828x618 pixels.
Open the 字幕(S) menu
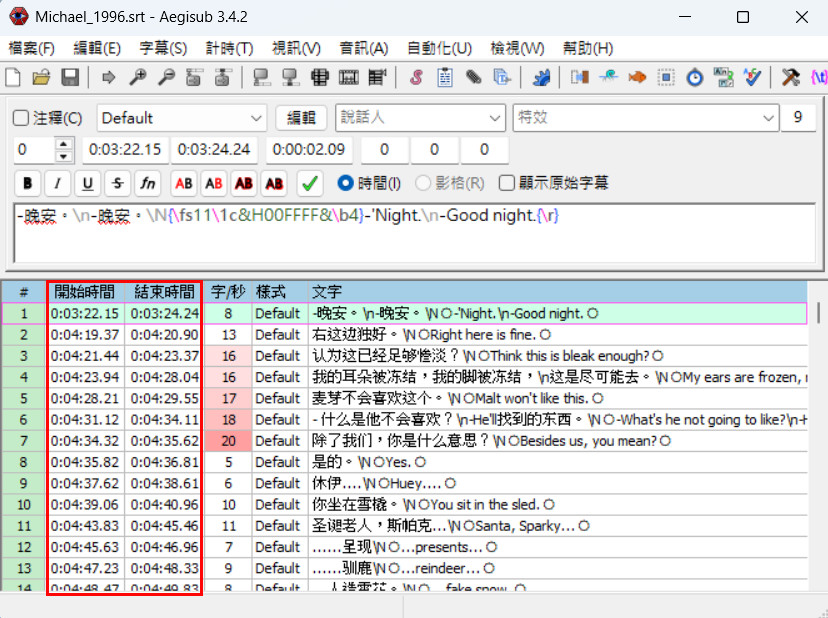tap(163, 48)
